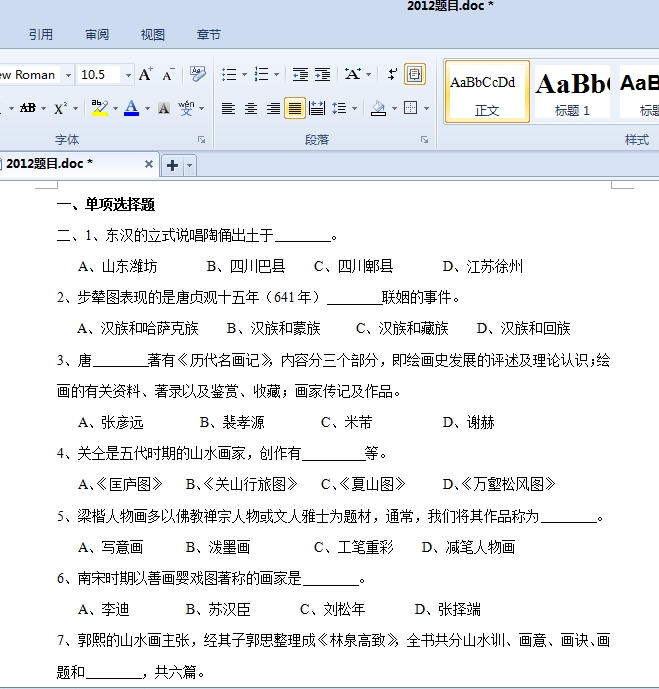The width and height of the screenshot is (659, 689).
Task: Apply the 标题 1 style
Action: (x=572, y=92)
